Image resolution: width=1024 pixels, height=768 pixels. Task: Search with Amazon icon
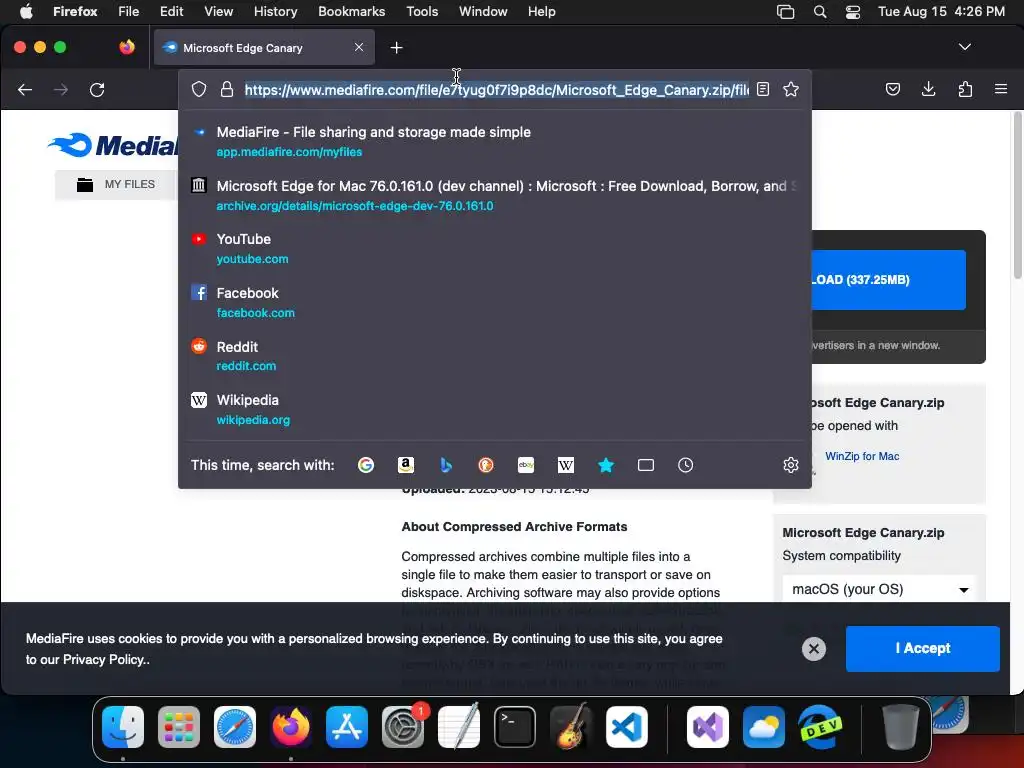point(406,465)
